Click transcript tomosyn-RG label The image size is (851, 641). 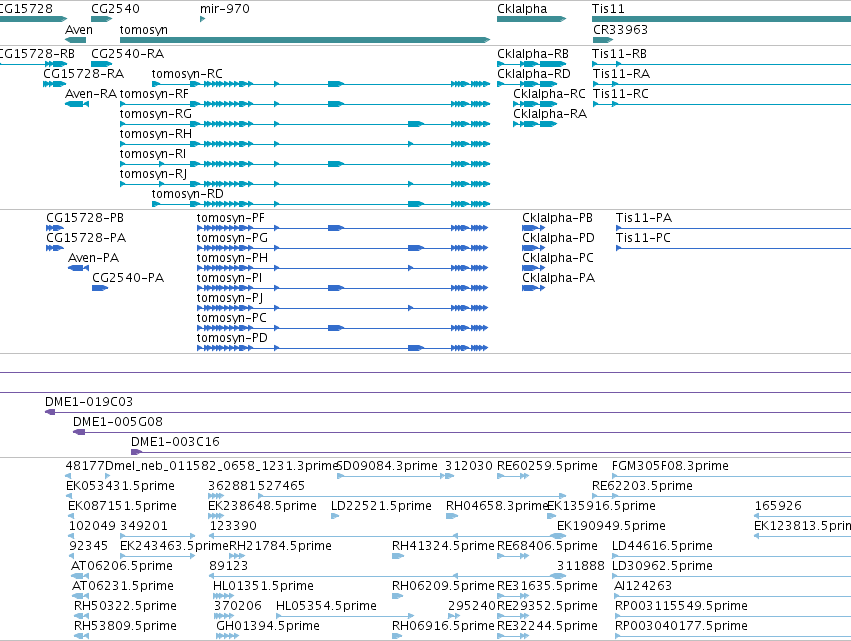click(x=156, y=114)
